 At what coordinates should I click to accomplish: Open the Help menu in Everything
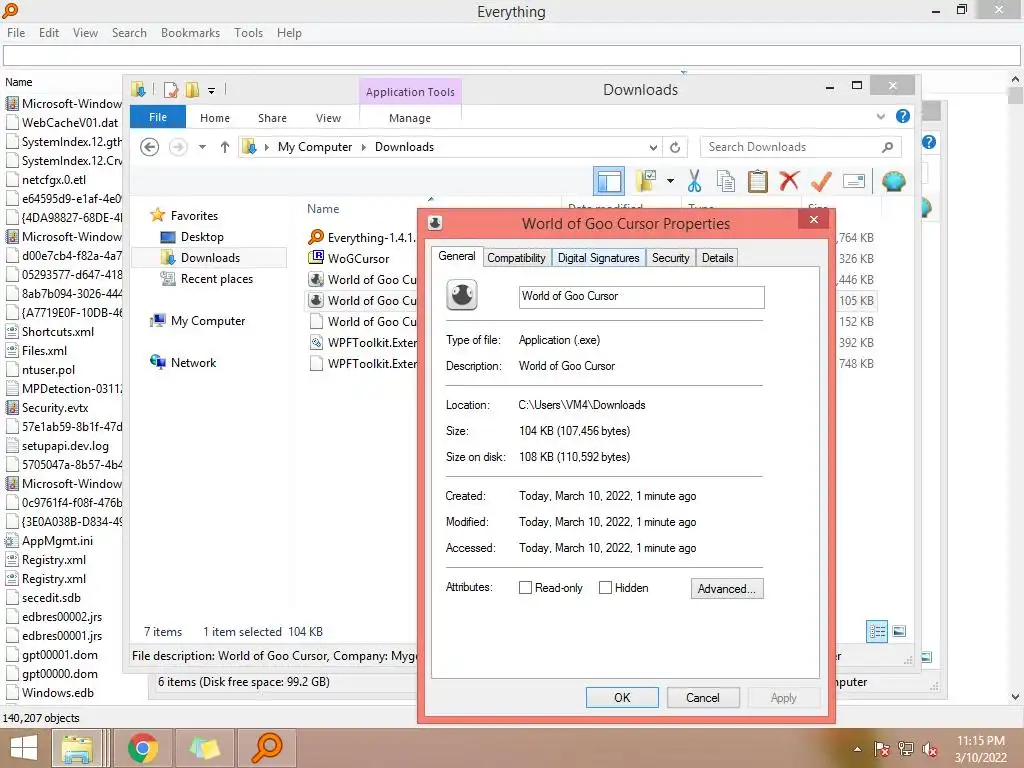289,33
